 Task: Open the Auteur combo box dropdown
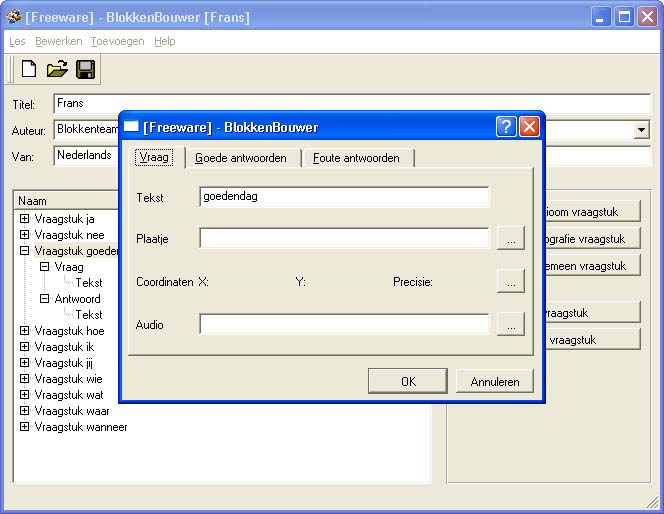pyautogui.click(x=641, y=130)
